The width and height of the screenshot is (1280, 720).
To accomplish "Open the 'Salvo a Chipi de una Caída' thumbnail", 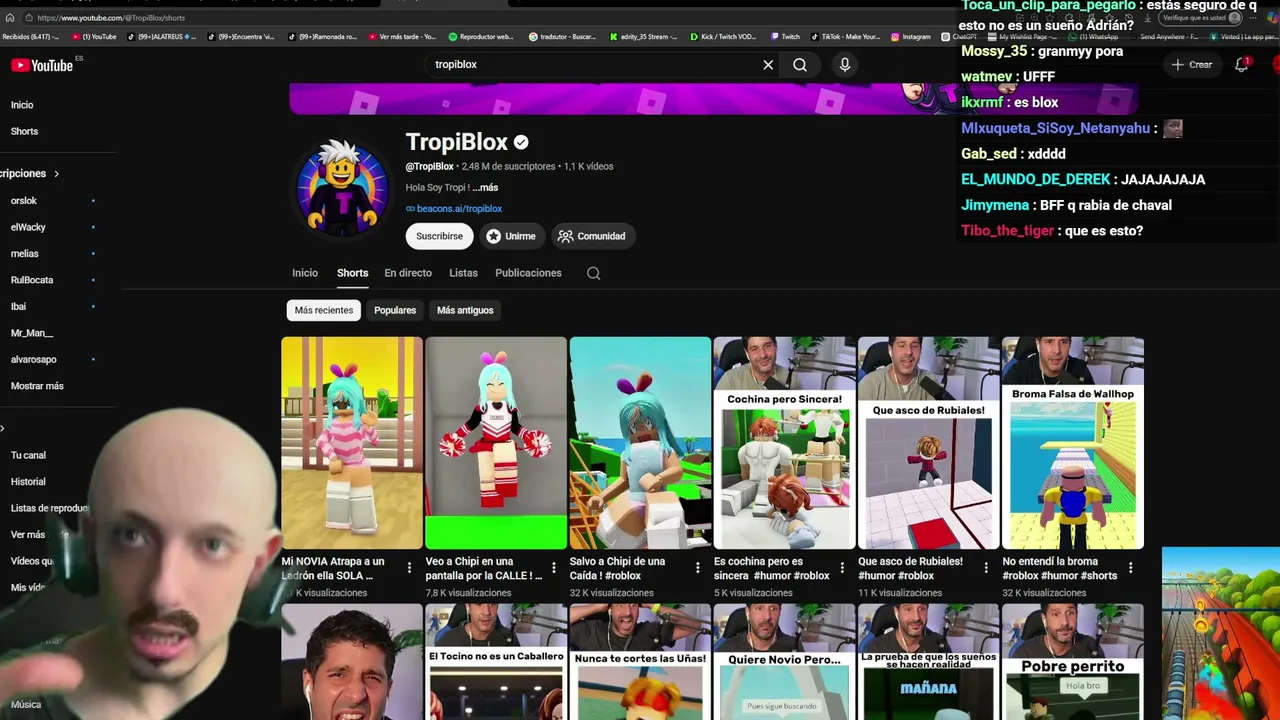I will (640, 443).
